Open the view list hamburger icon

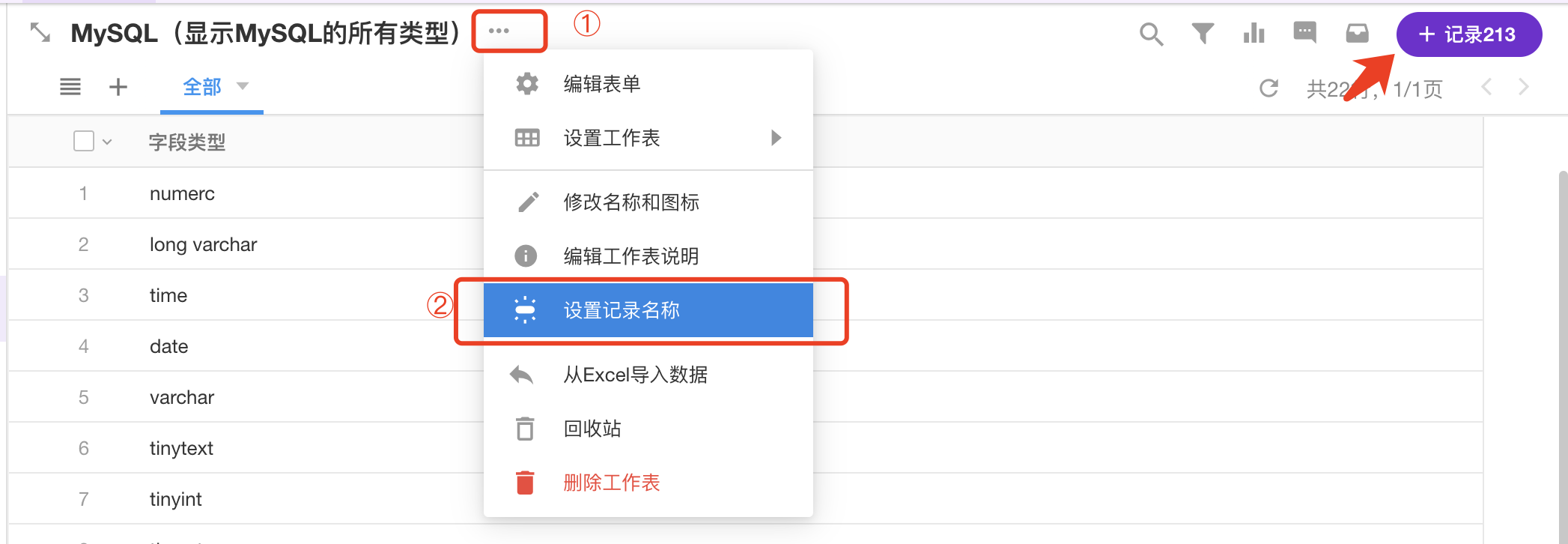tap(70, 87)
